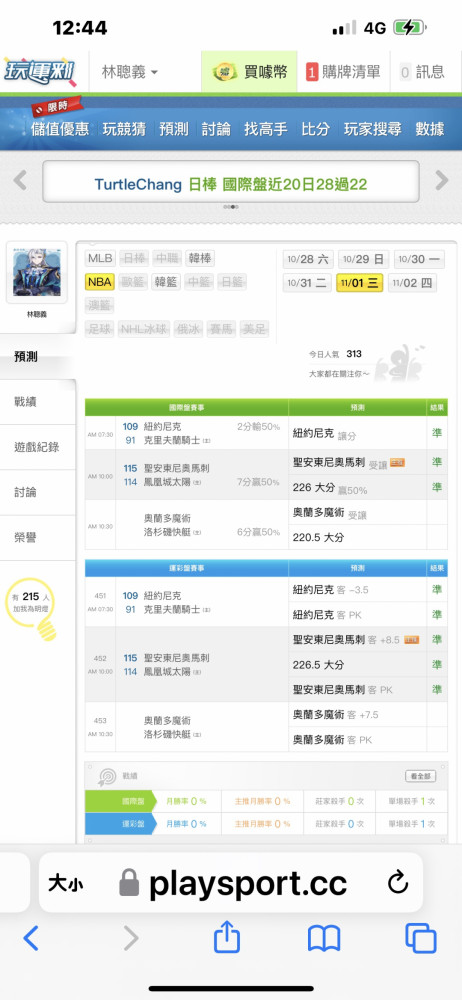Select the 日棒 league filter
The width and height of the screenshot is (462, 1000).
click(x=134, y=258)
